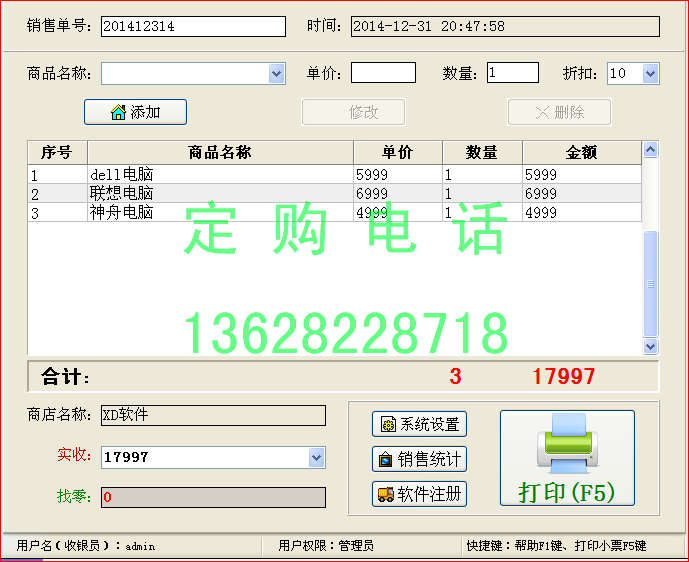
Task: Click row number 2 cell
Action: point(58,193)
